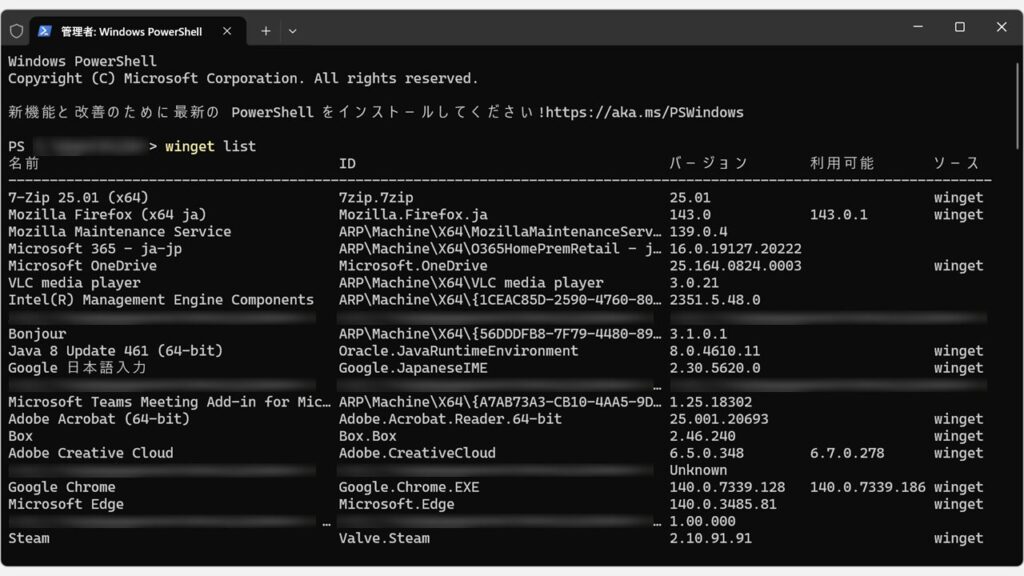Click version '2.46.240'
The image size is (1024, 576).
click(702, 435)
